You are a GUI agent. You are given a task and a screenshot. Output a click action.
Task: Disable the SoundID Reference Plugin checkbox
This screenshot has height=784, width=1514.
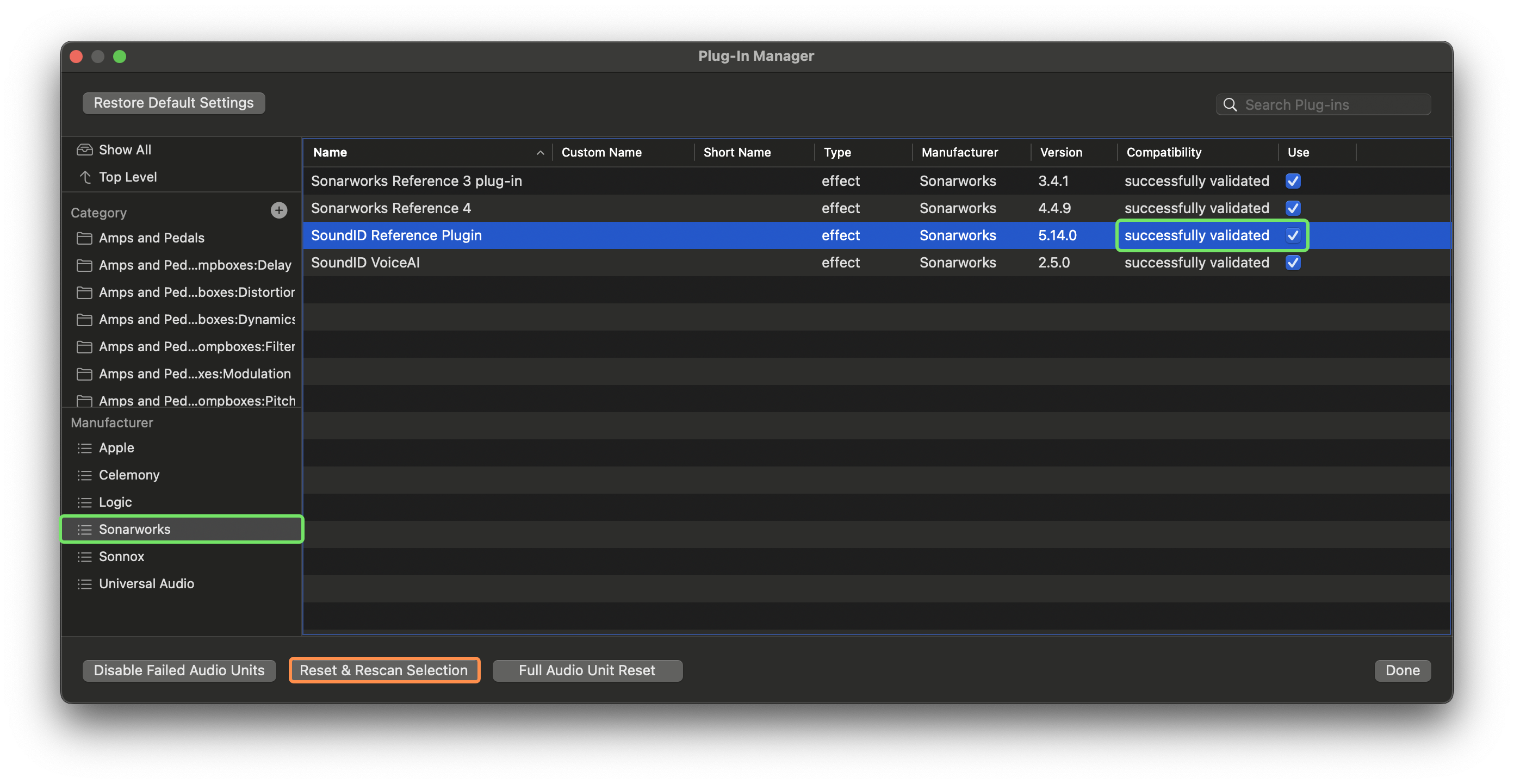pyautogui.click(x=1293, y=235)
